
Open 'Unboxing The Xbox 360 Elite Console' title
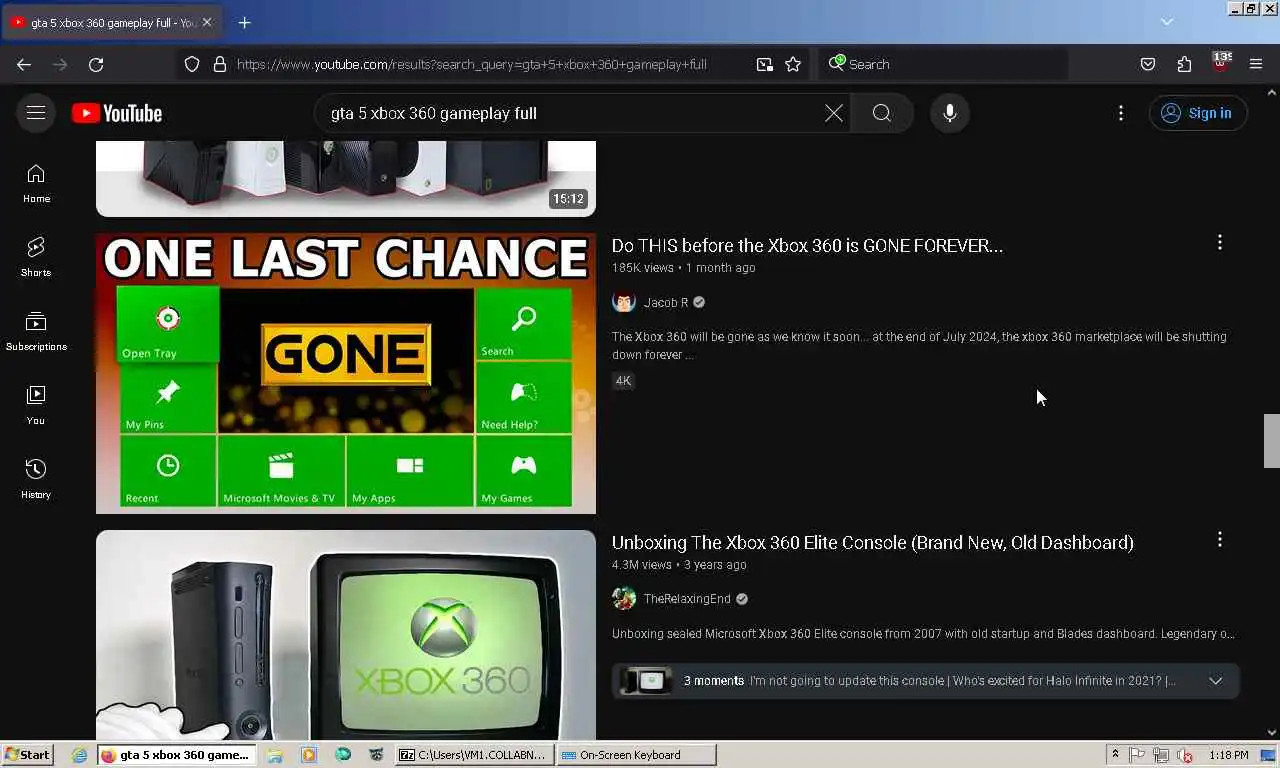[873, 542]
